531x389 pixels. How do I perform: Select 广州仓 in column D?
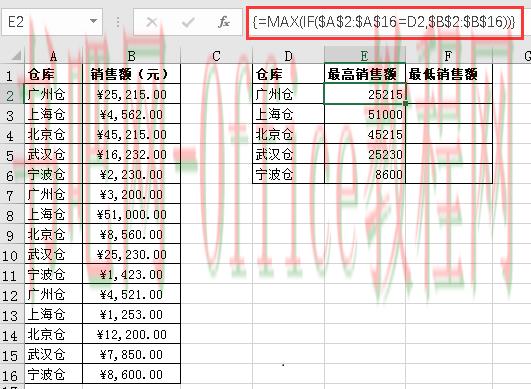point(289,94)
